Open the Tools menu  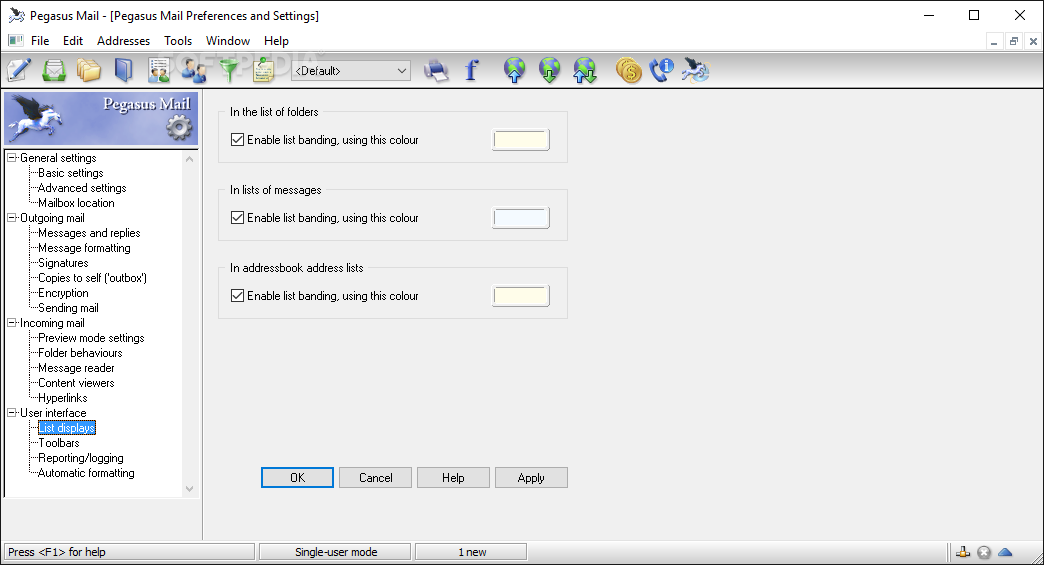178,41
